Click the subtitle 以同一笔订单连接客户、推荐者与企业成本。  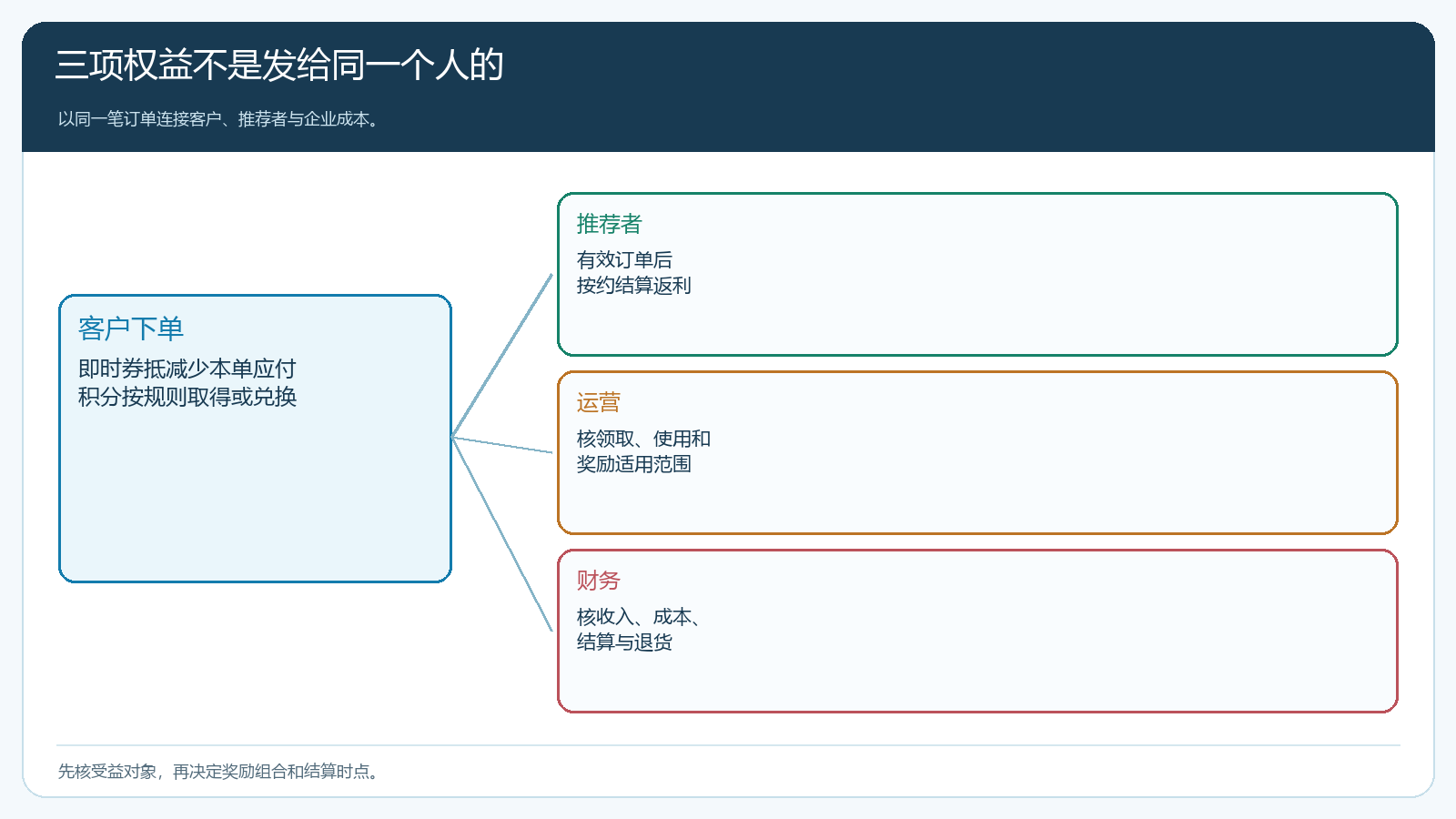pyautogui.click(x=219, y=119)
